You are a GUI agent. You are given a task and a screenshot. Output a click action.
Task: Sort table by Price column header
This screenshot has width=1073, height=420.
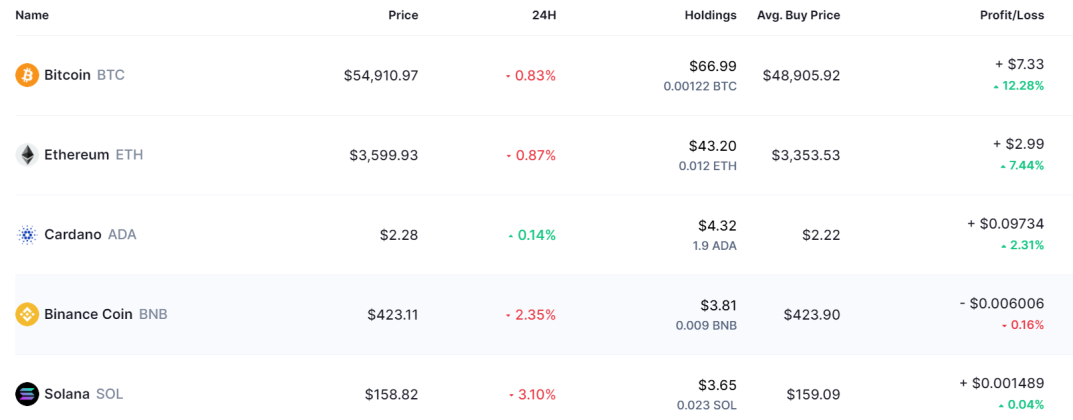click(403, 15)
